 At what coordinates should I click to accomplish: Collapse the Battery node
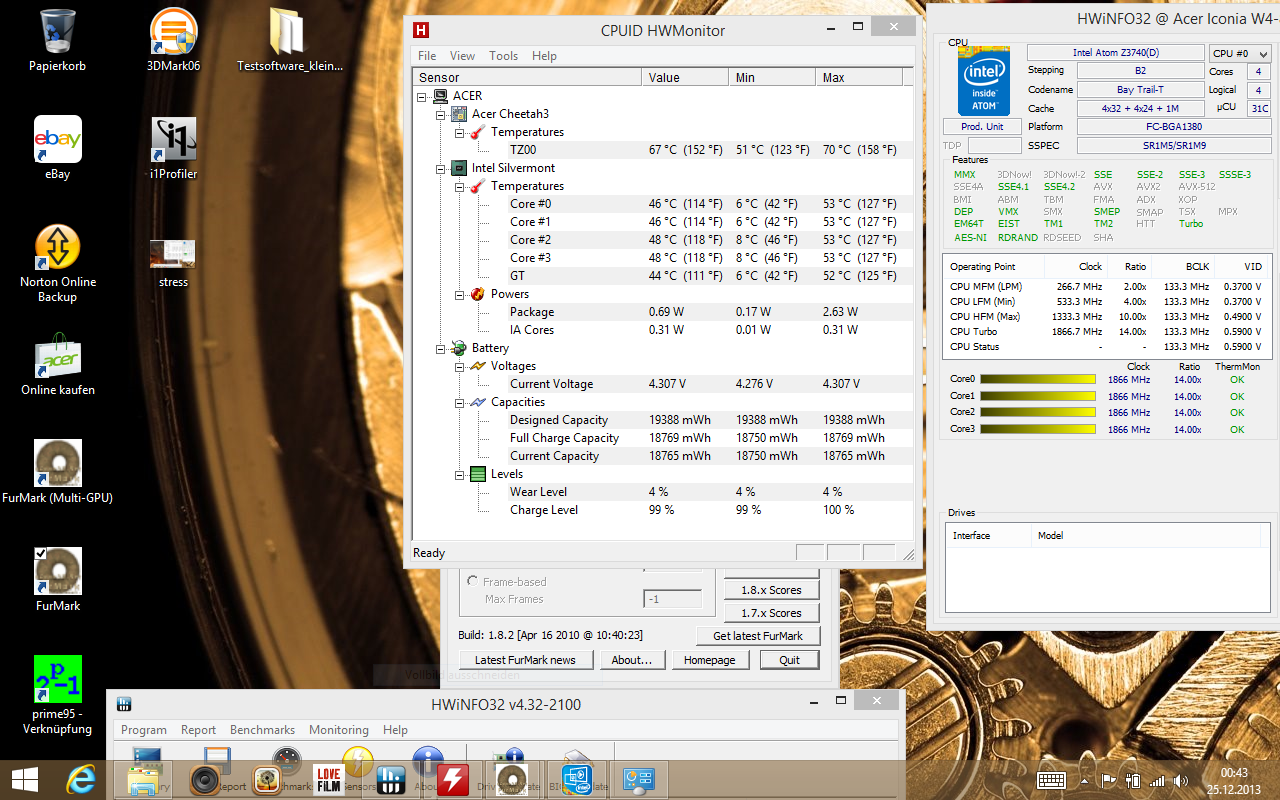pos(441,348)
